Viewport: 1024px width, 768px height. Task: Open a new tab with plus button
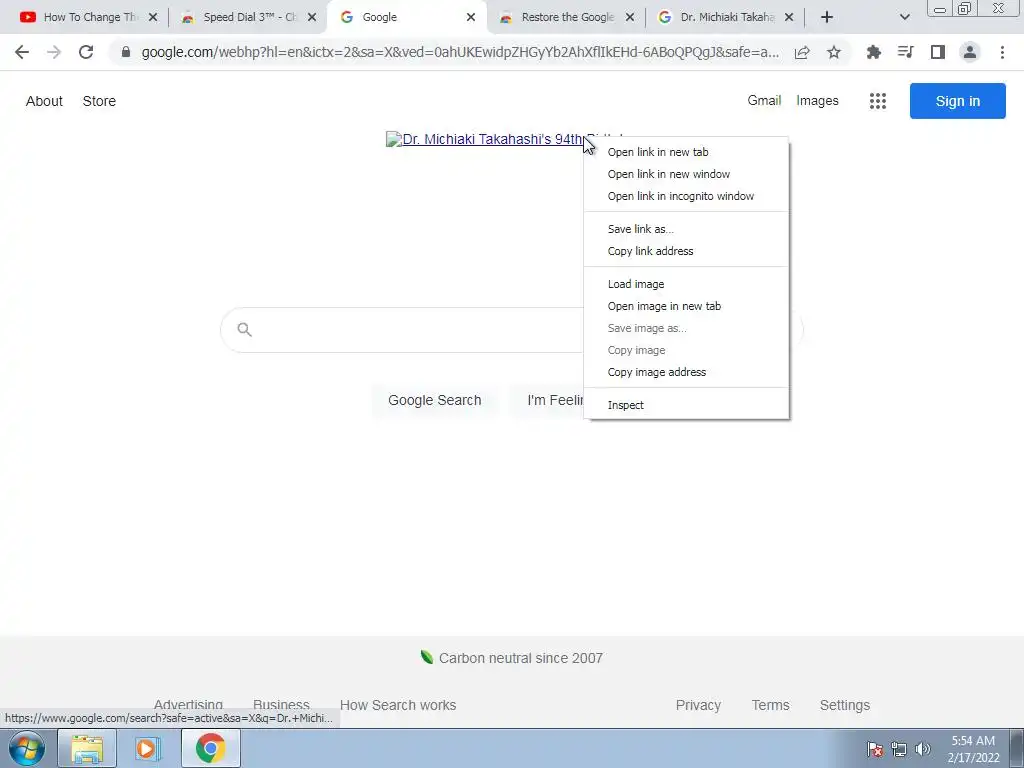tap(827, 17)
